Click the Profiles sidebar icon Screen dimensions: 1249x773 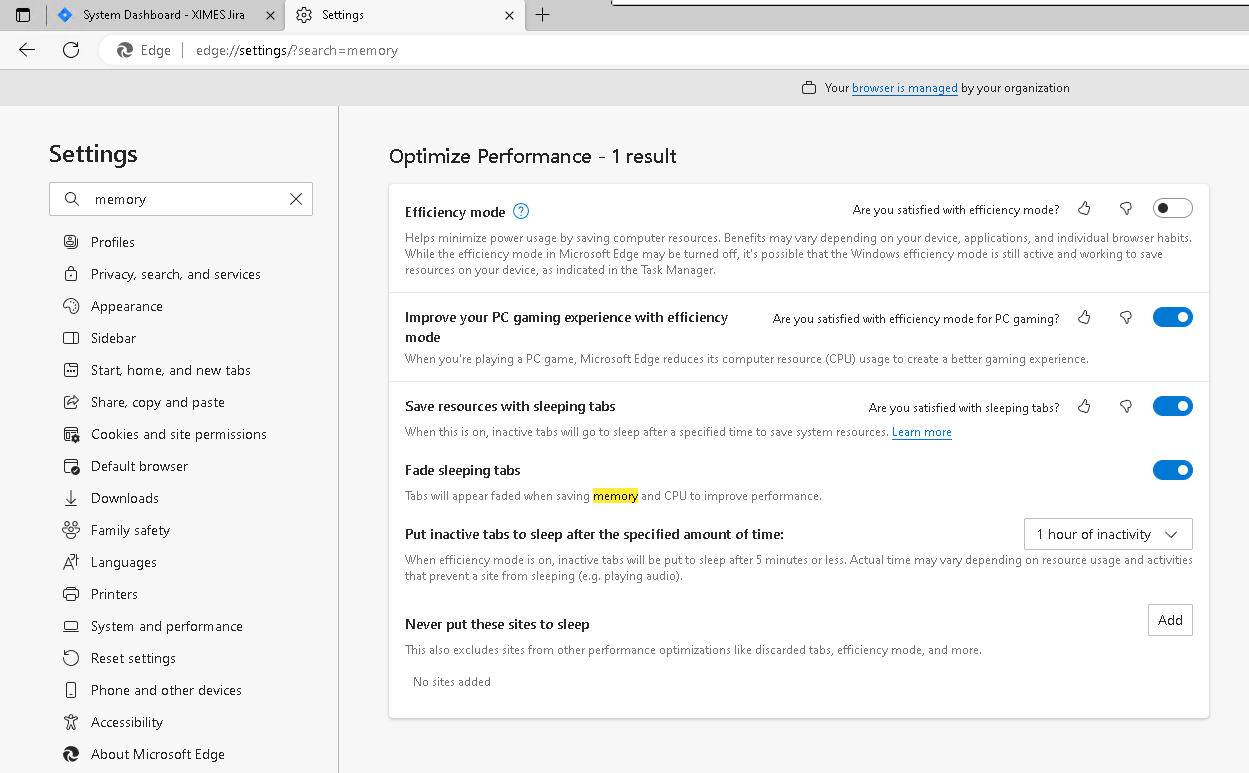click(x=71, y=242)
